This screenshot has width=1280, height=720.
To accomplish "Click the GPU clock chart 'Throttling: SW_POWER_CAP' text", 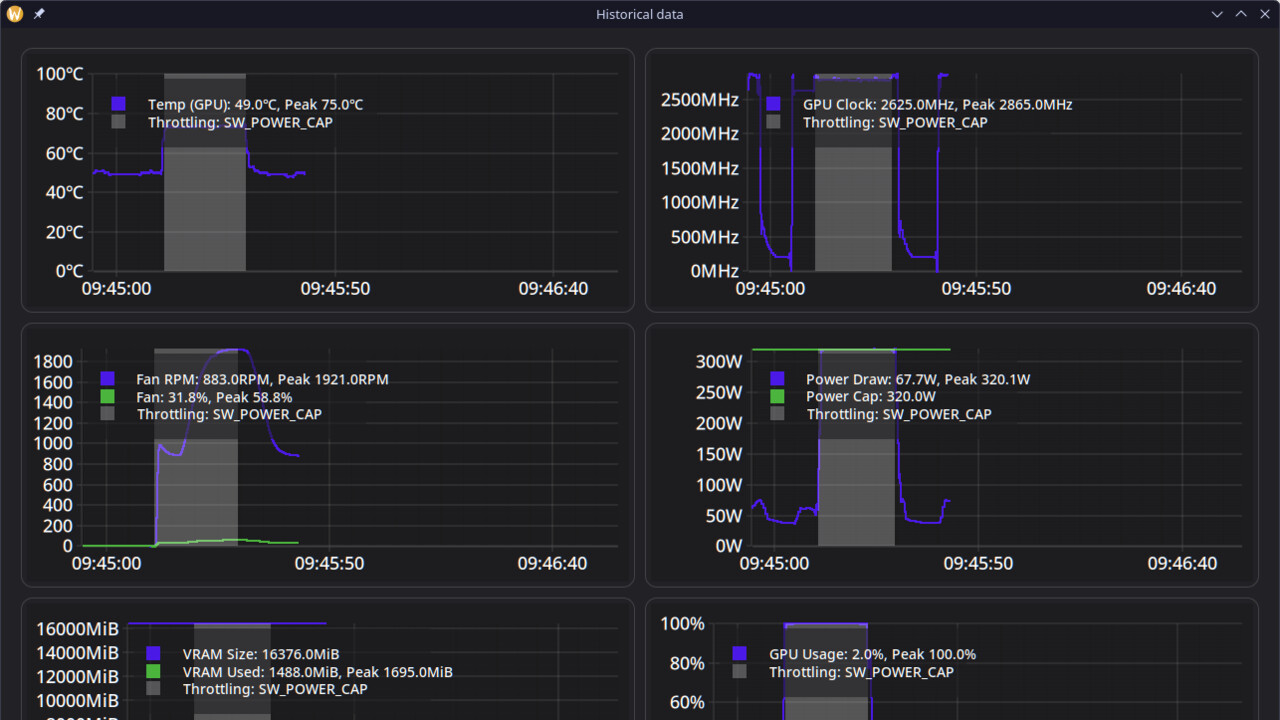I will pos(895,122).
